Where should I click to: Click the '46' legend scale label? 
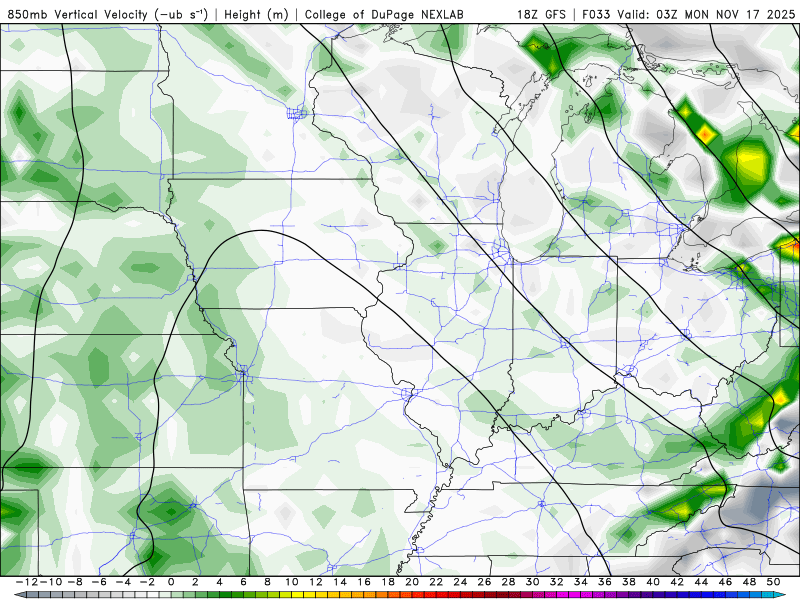coord(726,582)
